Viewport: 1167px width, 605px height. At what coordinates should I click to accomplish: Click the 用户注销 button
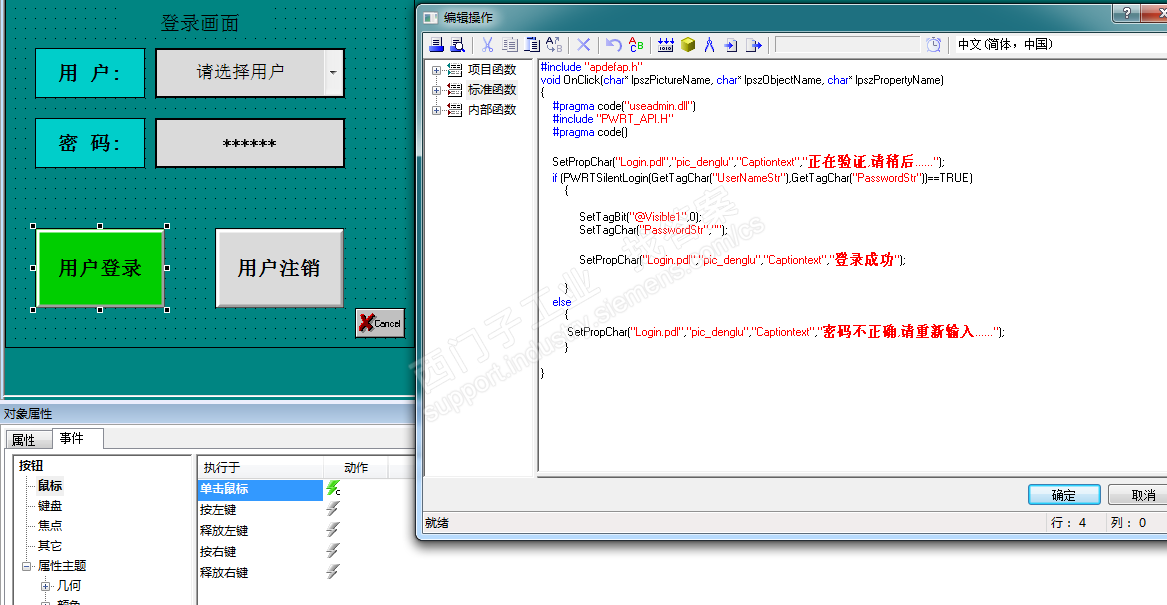pos(279,268)
